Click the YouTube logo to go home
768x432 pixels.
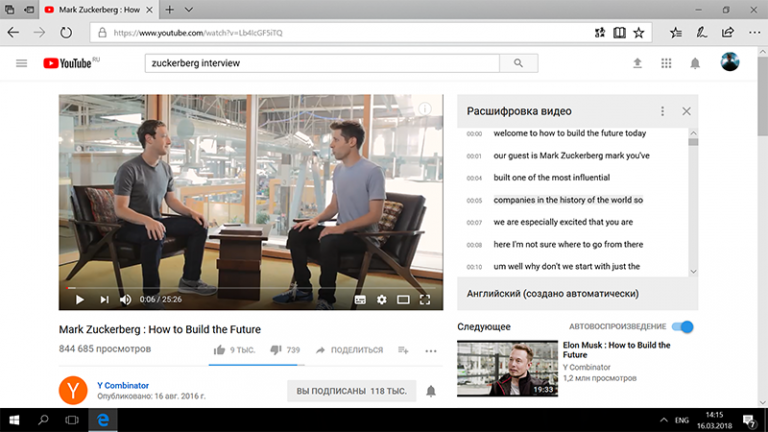click(x=69, y=64)
